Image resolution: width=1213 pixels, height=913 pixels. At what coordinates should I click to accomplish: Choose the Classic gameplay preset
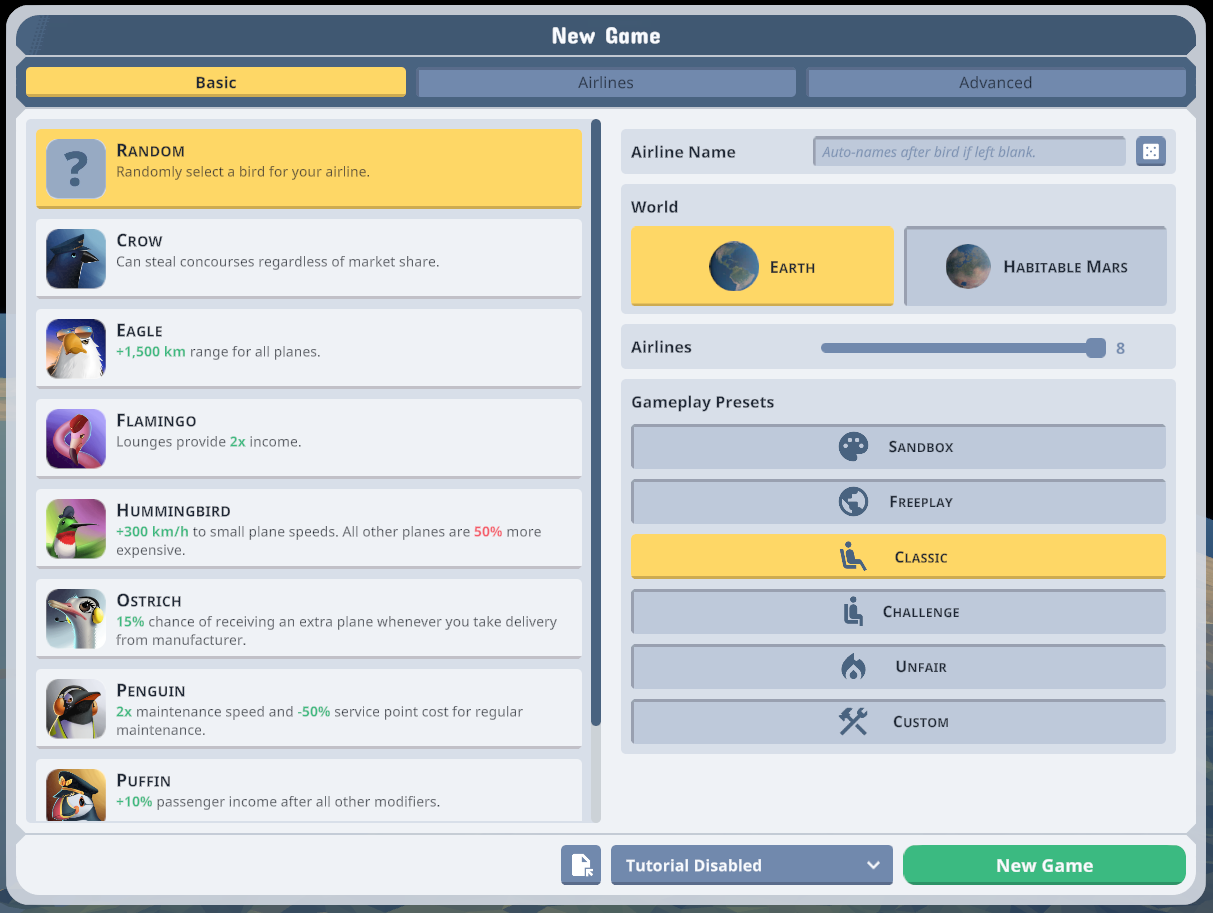898,557
